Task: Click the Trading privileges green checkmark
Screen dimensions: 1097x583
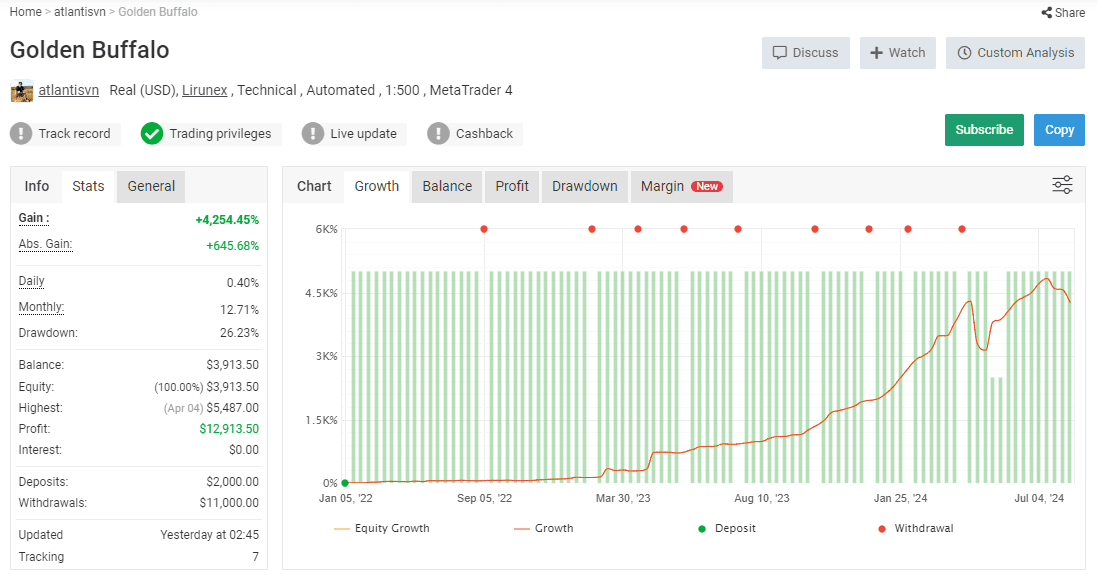Action: 152,133
